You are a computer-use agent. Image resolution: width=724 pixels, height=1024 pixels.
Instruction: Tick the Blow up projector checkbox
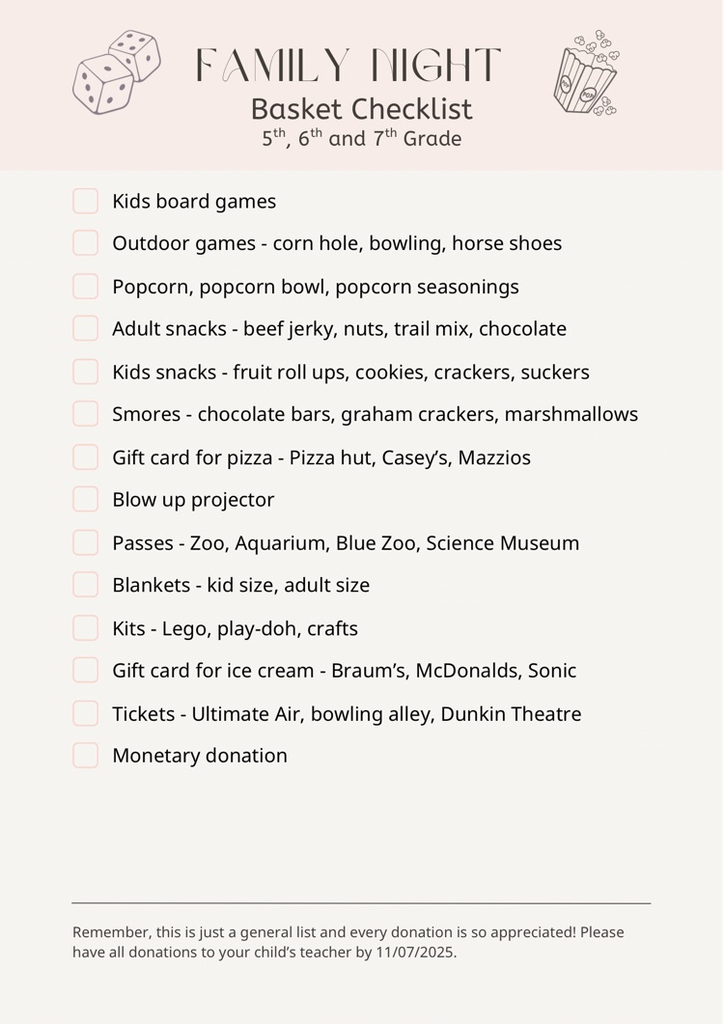click(85, 499)
